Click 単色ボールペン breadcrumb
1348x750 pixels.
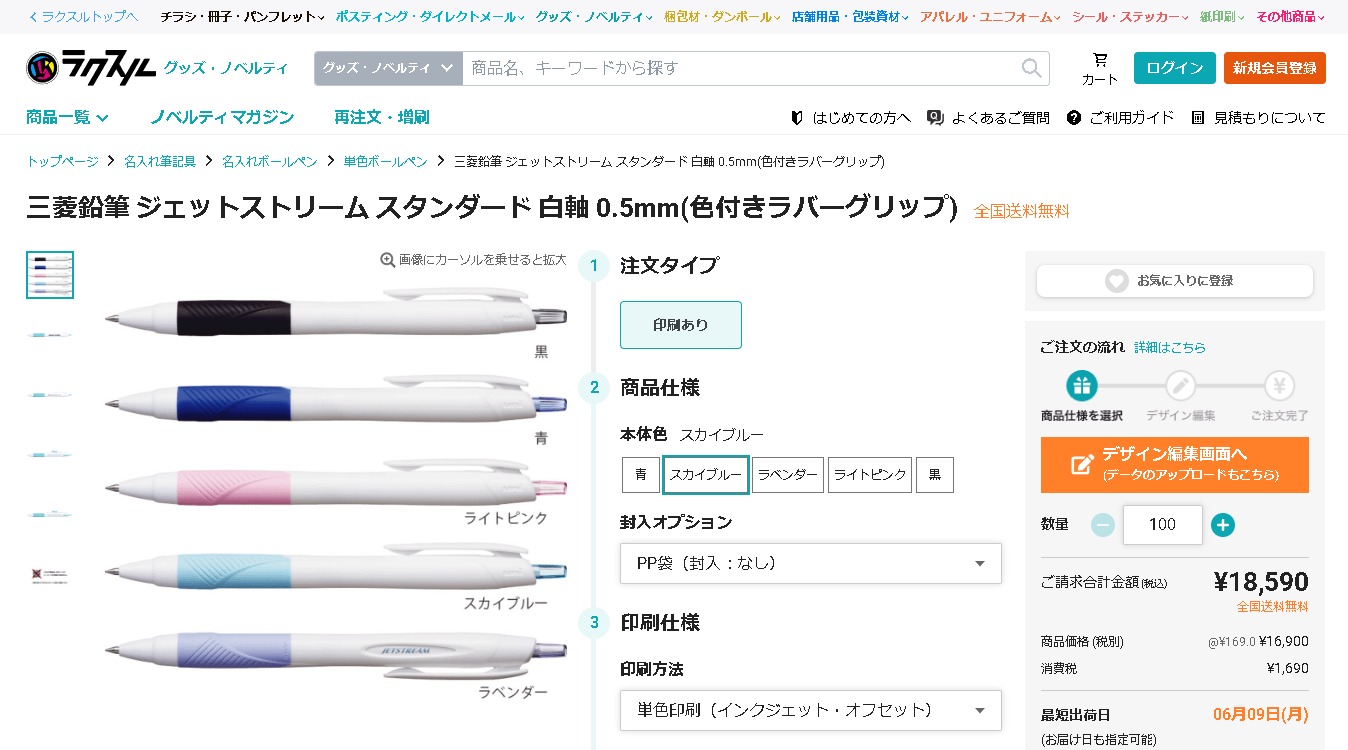tap(386, 161)
